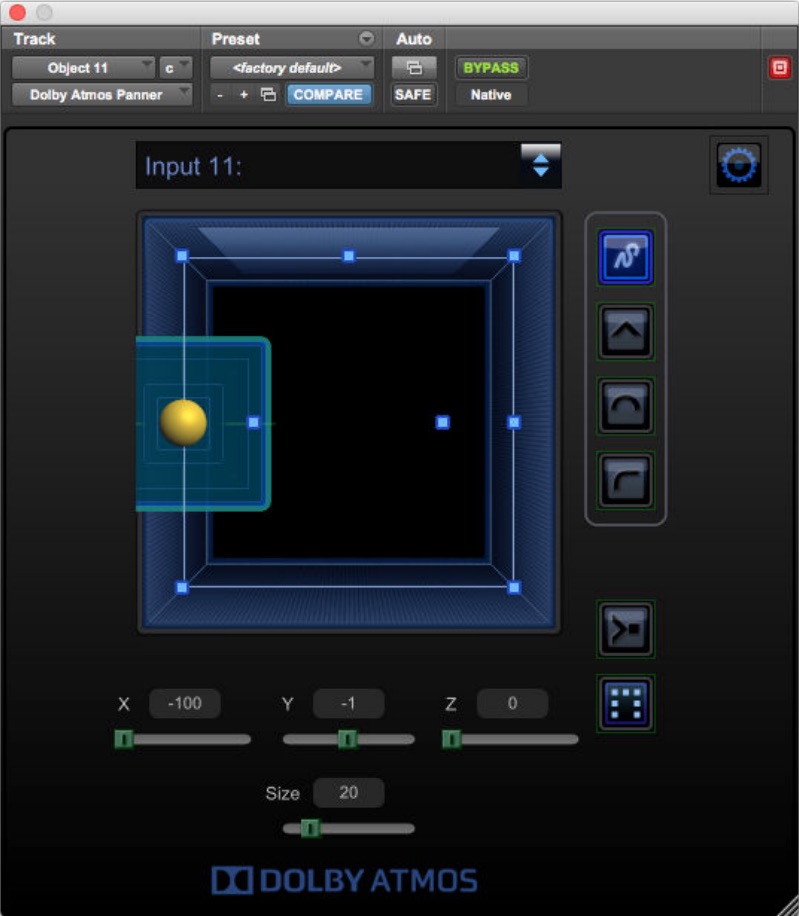
Task: Click the Size value field showing 20
Action: [349, 793]
